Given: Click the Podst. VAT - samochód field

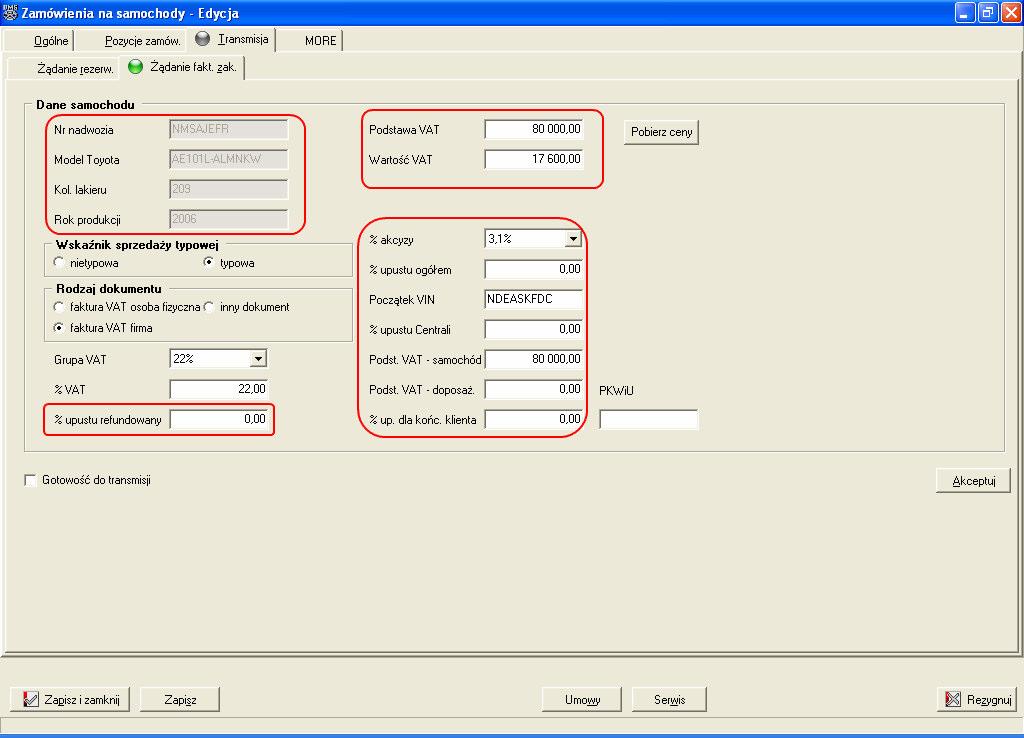Looking at the screenshot, I should [534, 359].
